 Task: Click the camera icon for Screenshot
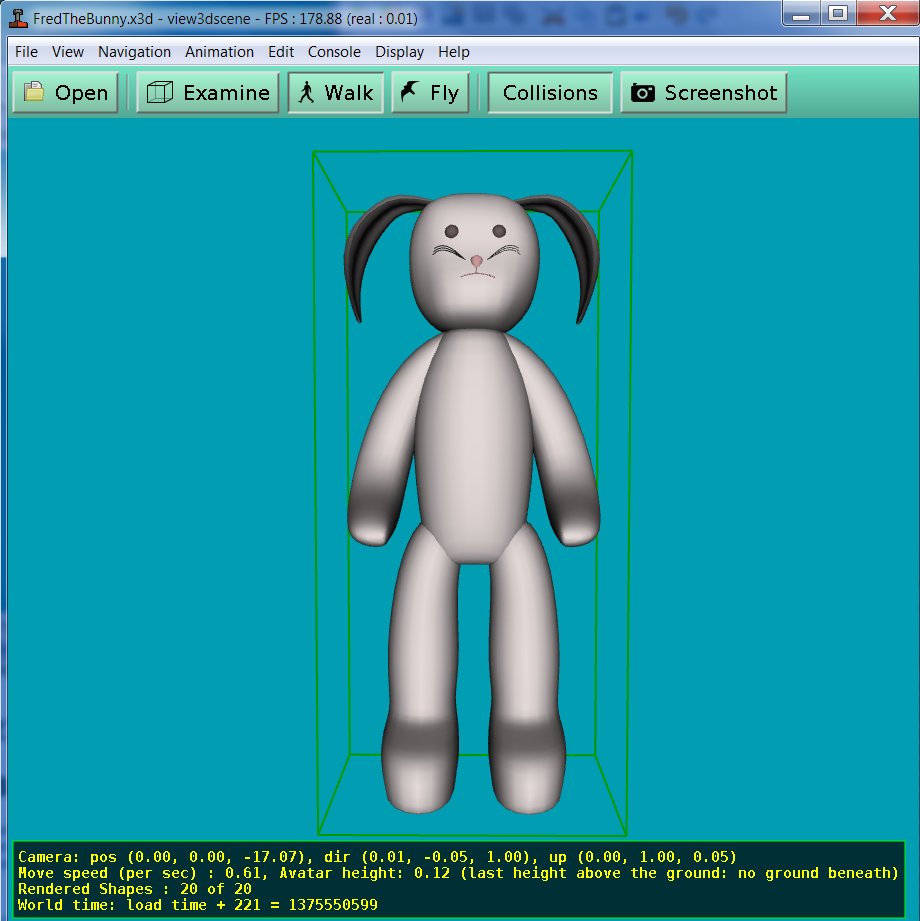(643, 93)
